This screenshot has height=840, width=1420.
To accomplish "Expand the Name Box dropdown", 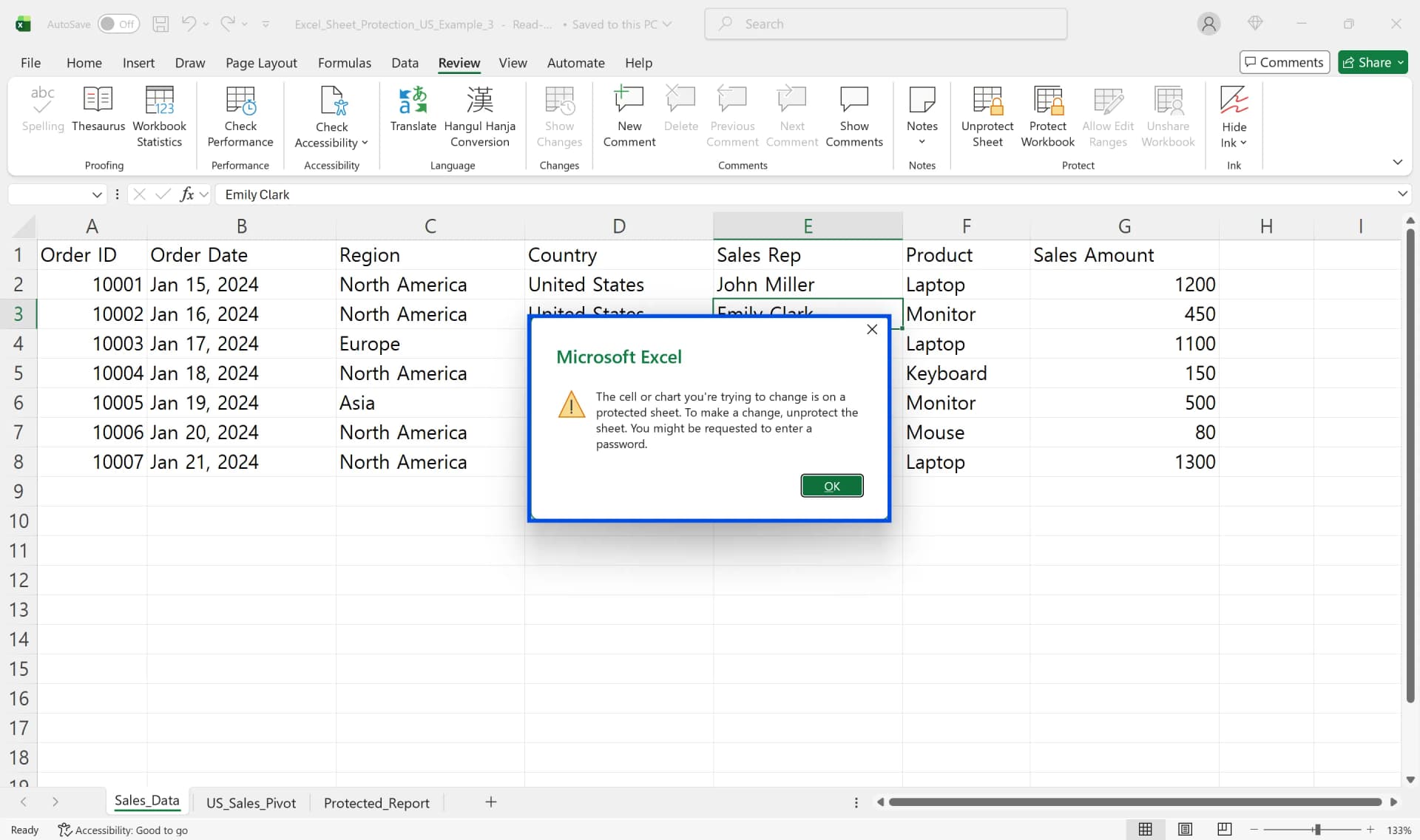I will click(x=97, y=194).
